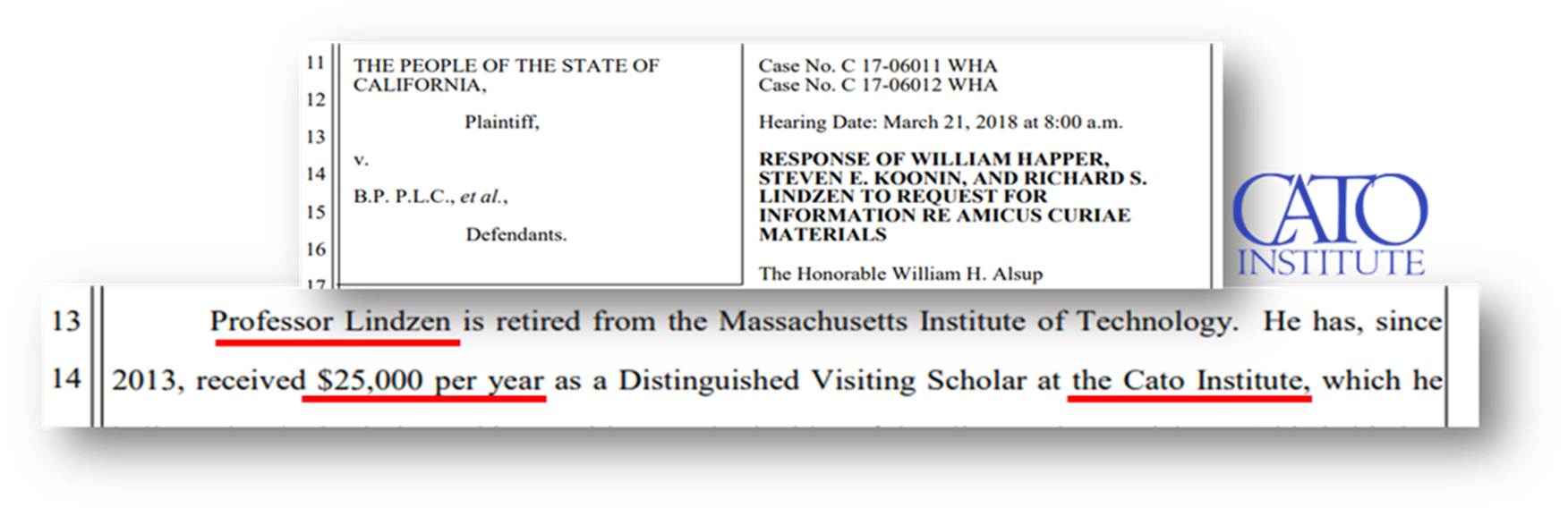Click "B.P. P.L.C., et al.," party name
Image resolution: width=1568 pixels, height=516 pixels.
tap(430, 197)
